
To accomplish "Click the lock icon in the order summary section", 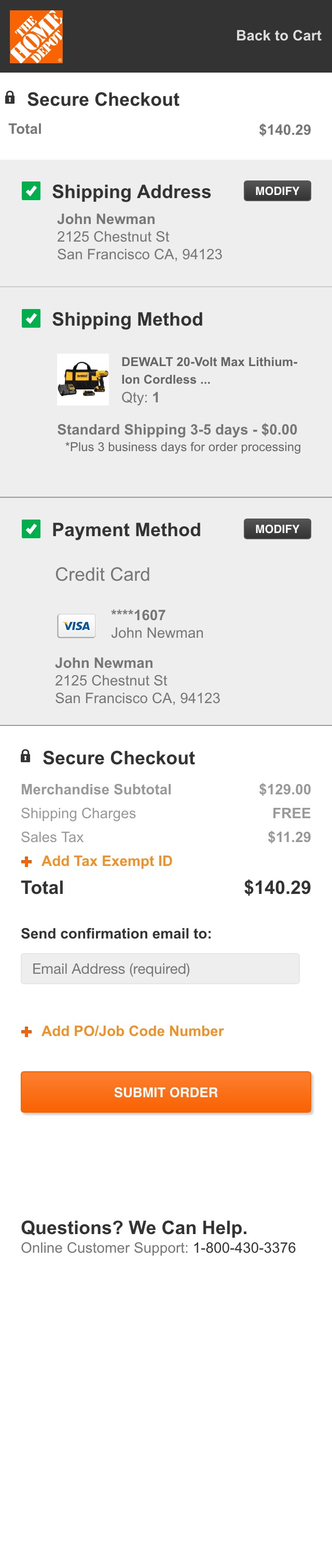I will (25, 755).
